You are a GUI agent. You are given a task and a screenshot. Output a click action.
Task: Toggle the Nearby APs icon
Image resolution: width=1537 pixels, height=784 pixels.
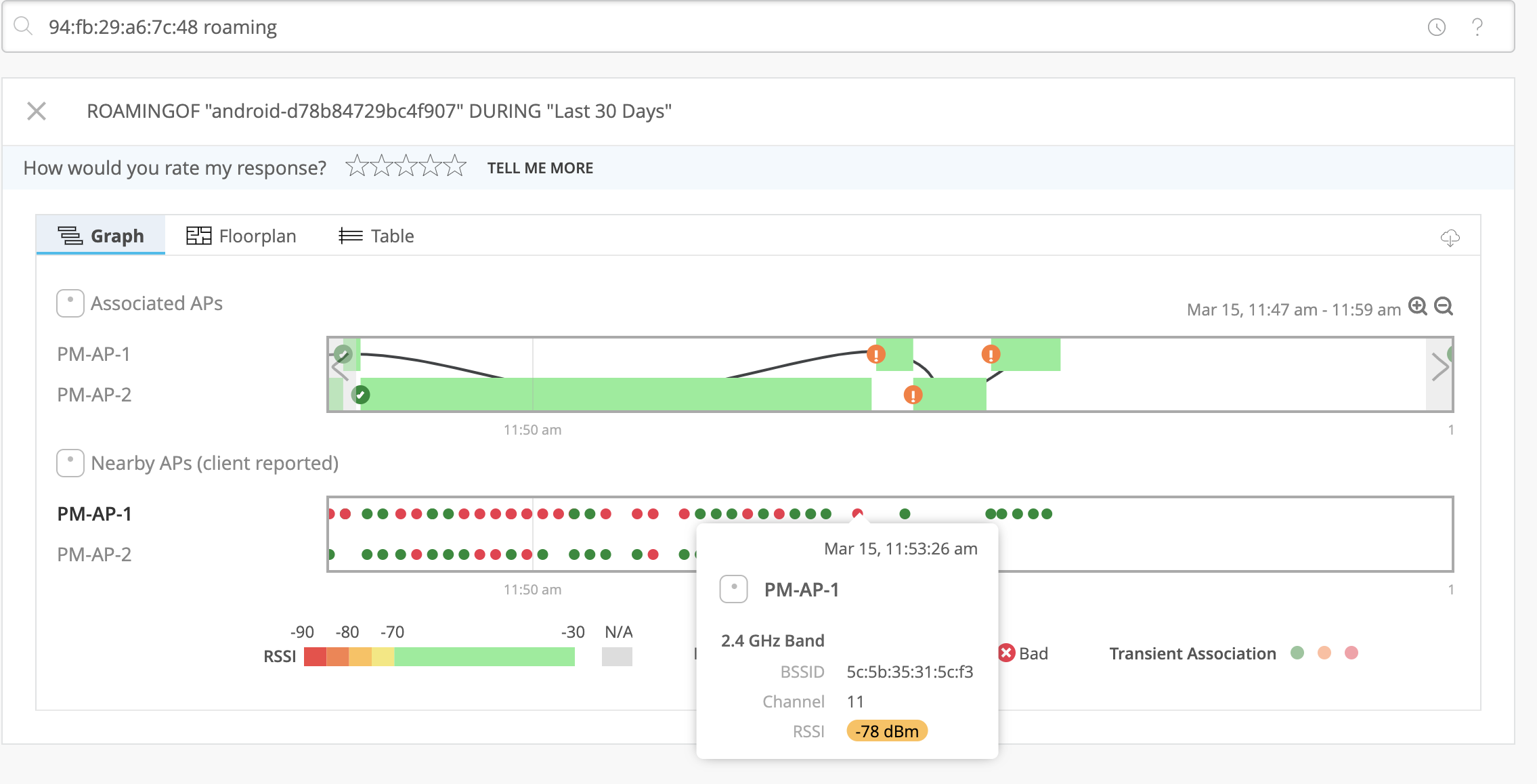(70, 463)
